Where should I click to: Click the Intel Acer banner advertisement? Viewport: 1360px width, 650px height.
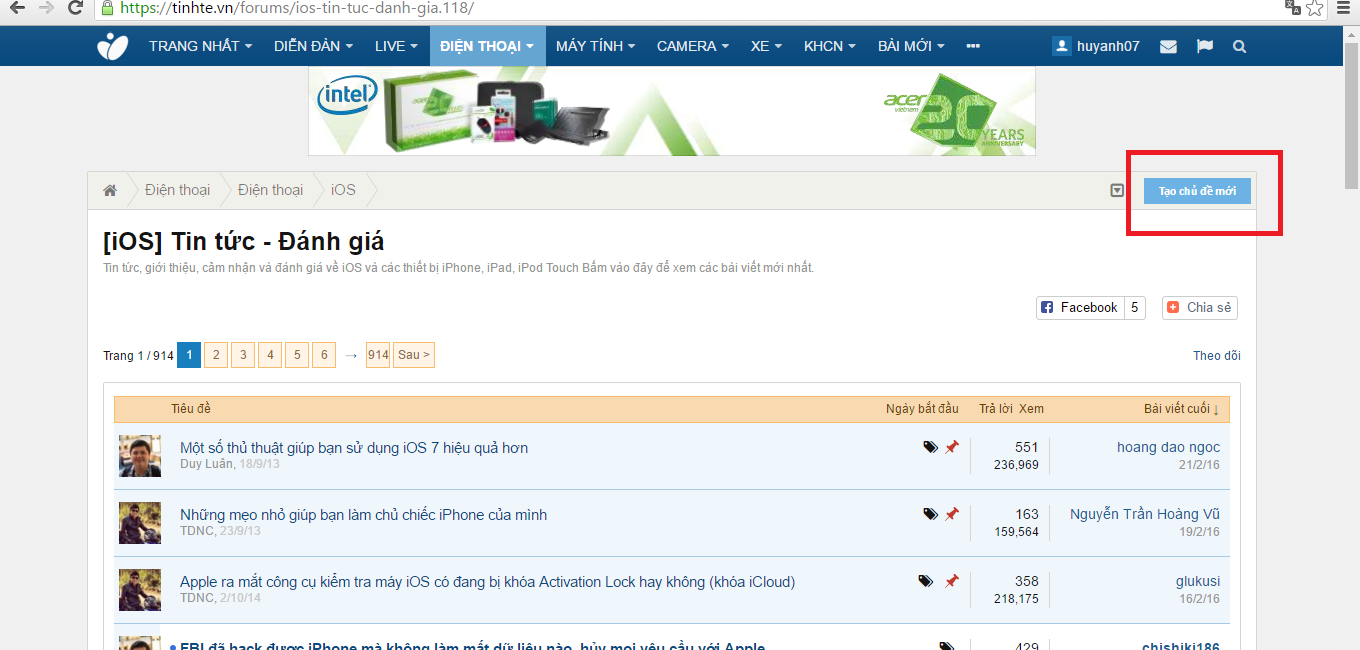672,111
